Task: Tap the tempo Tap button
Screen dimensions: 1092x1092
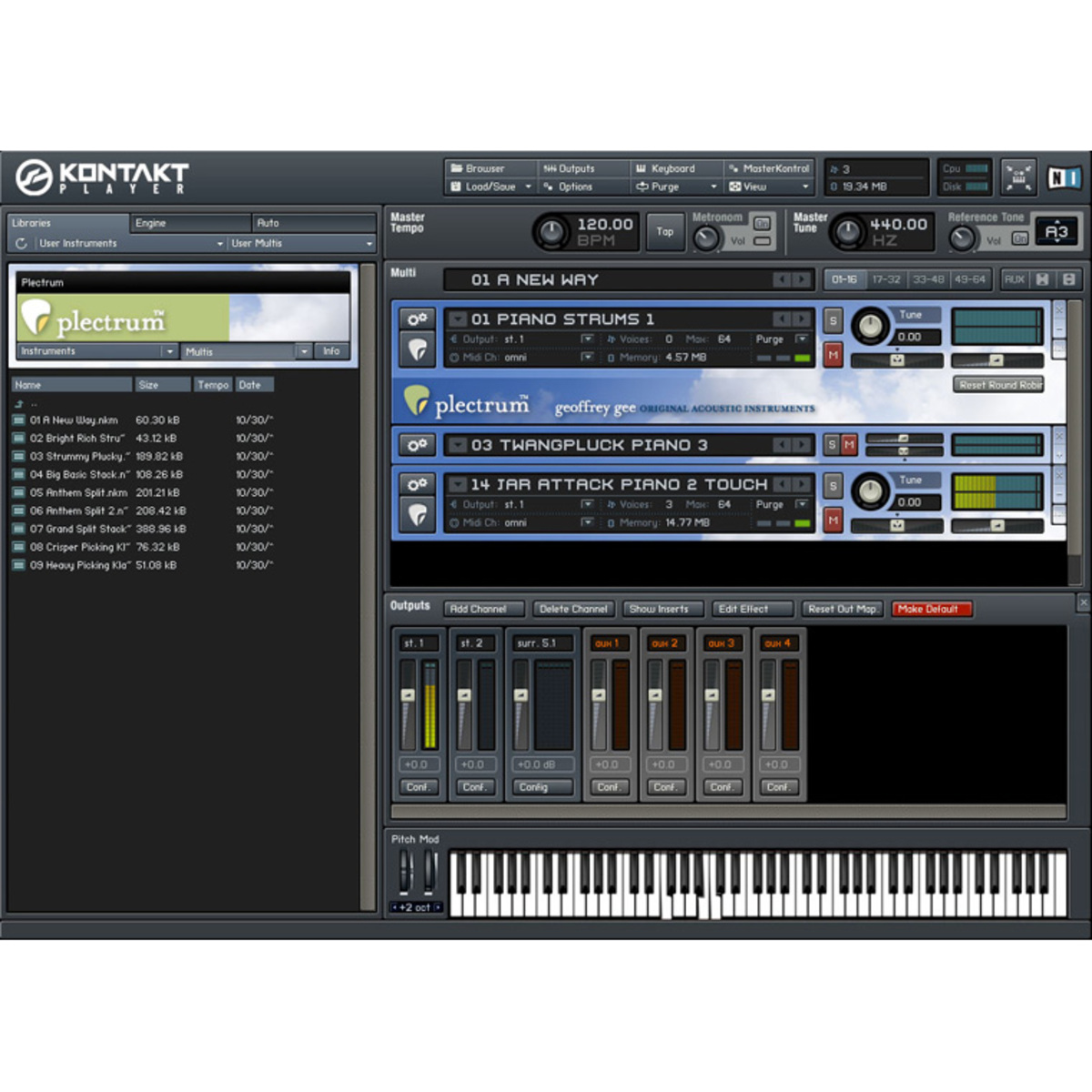Action: pos(665,232)
